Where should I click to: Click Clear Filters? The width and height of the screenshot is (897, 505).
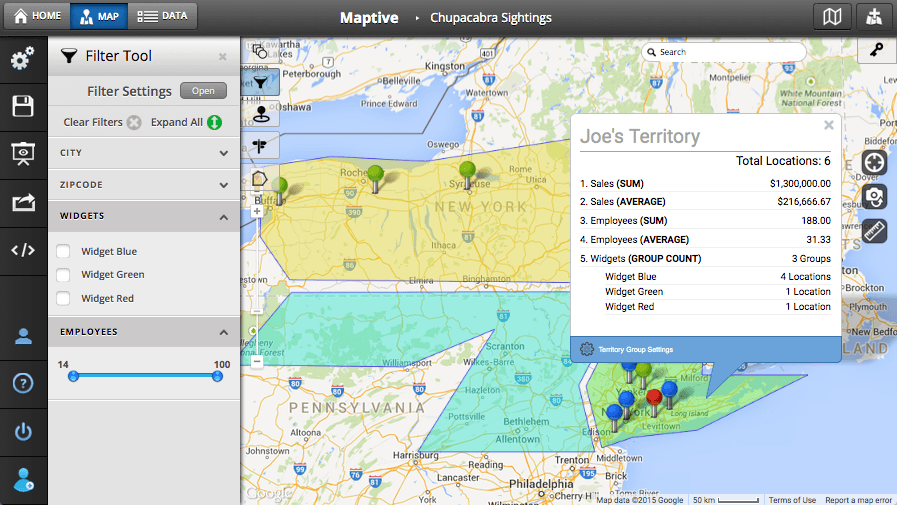click(102, 122)
